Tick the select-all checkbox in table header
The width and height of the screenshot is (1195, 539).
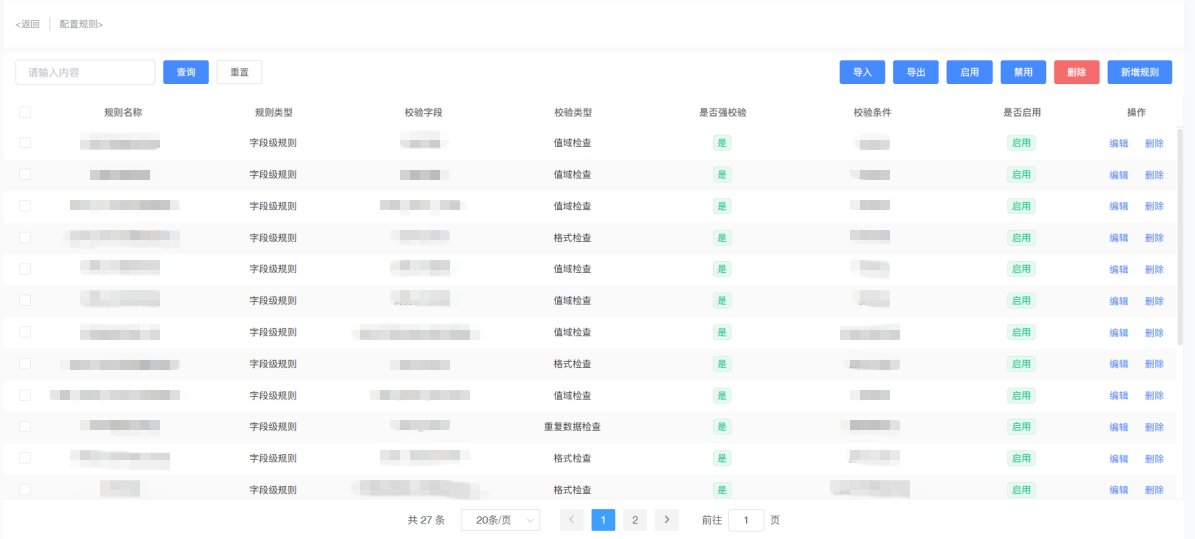(25, 112)
